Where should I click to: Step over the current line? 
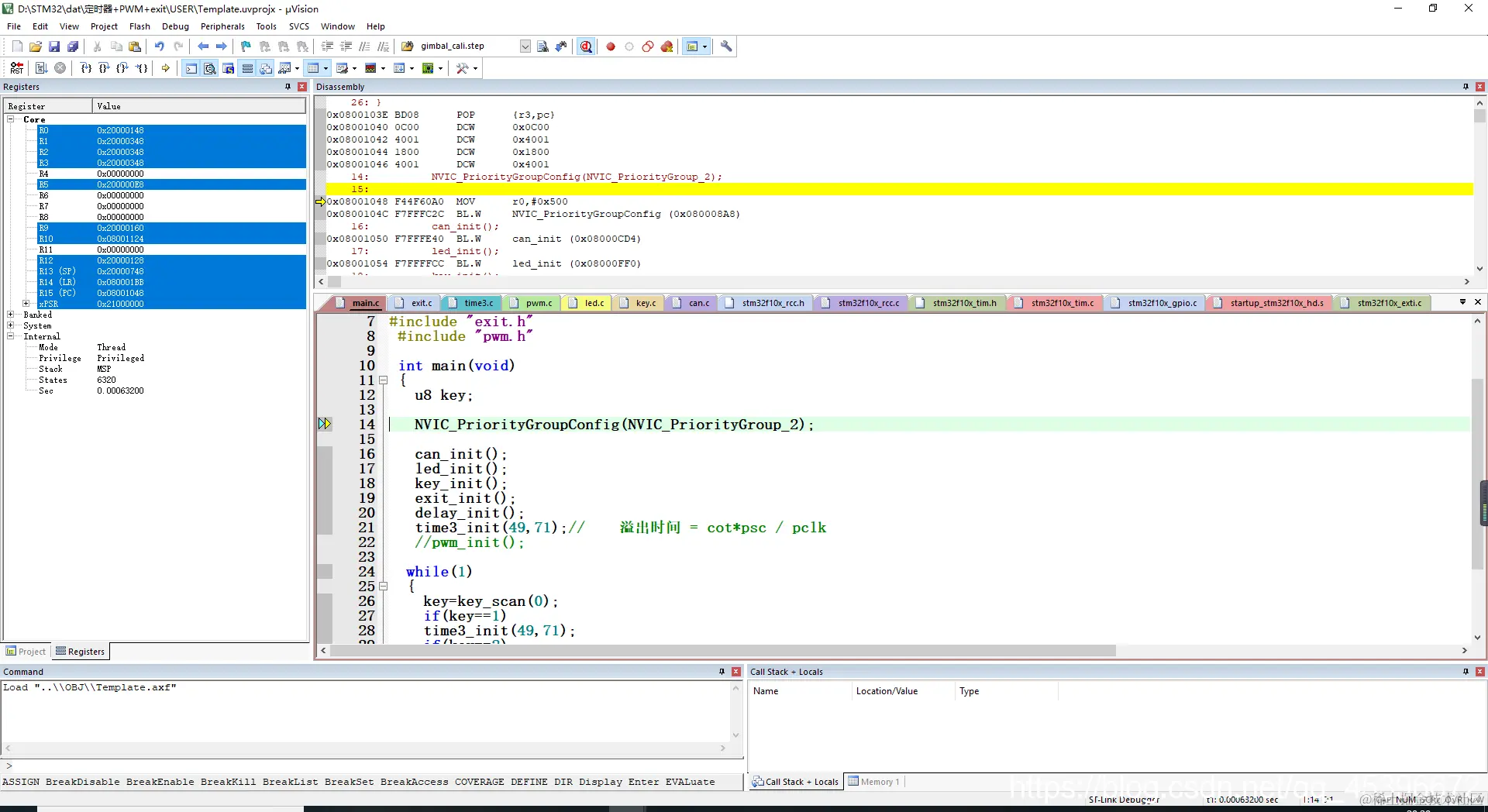click(105, 68)
